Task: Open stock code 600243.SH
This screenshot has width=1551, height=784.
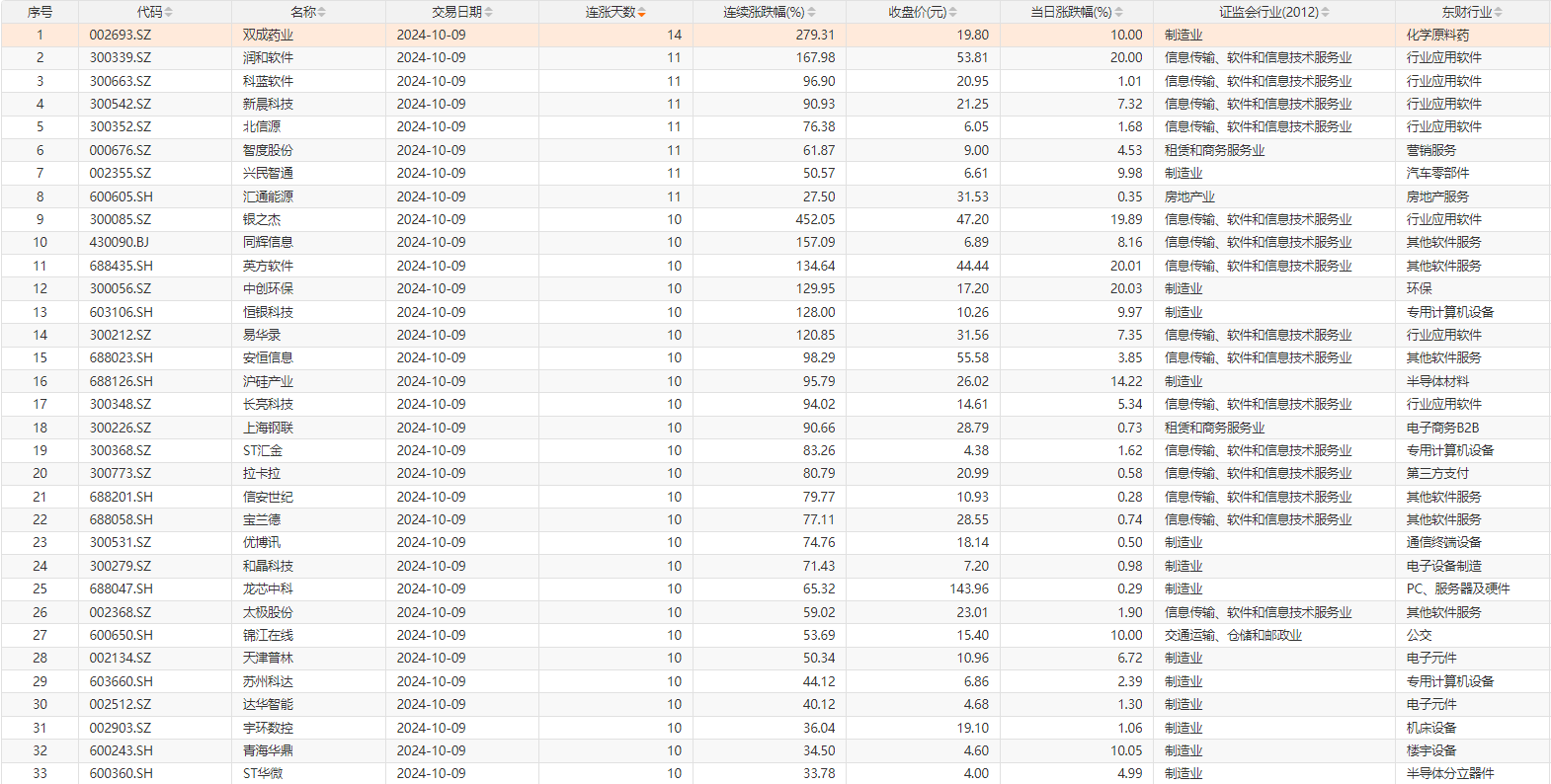Action: [x=122, y=750]
